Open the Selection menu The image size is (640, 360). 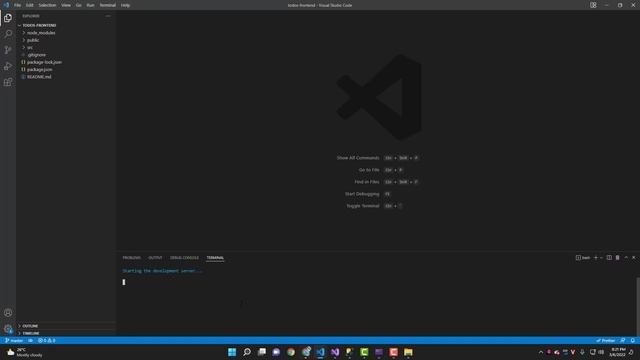pos(47,5)
